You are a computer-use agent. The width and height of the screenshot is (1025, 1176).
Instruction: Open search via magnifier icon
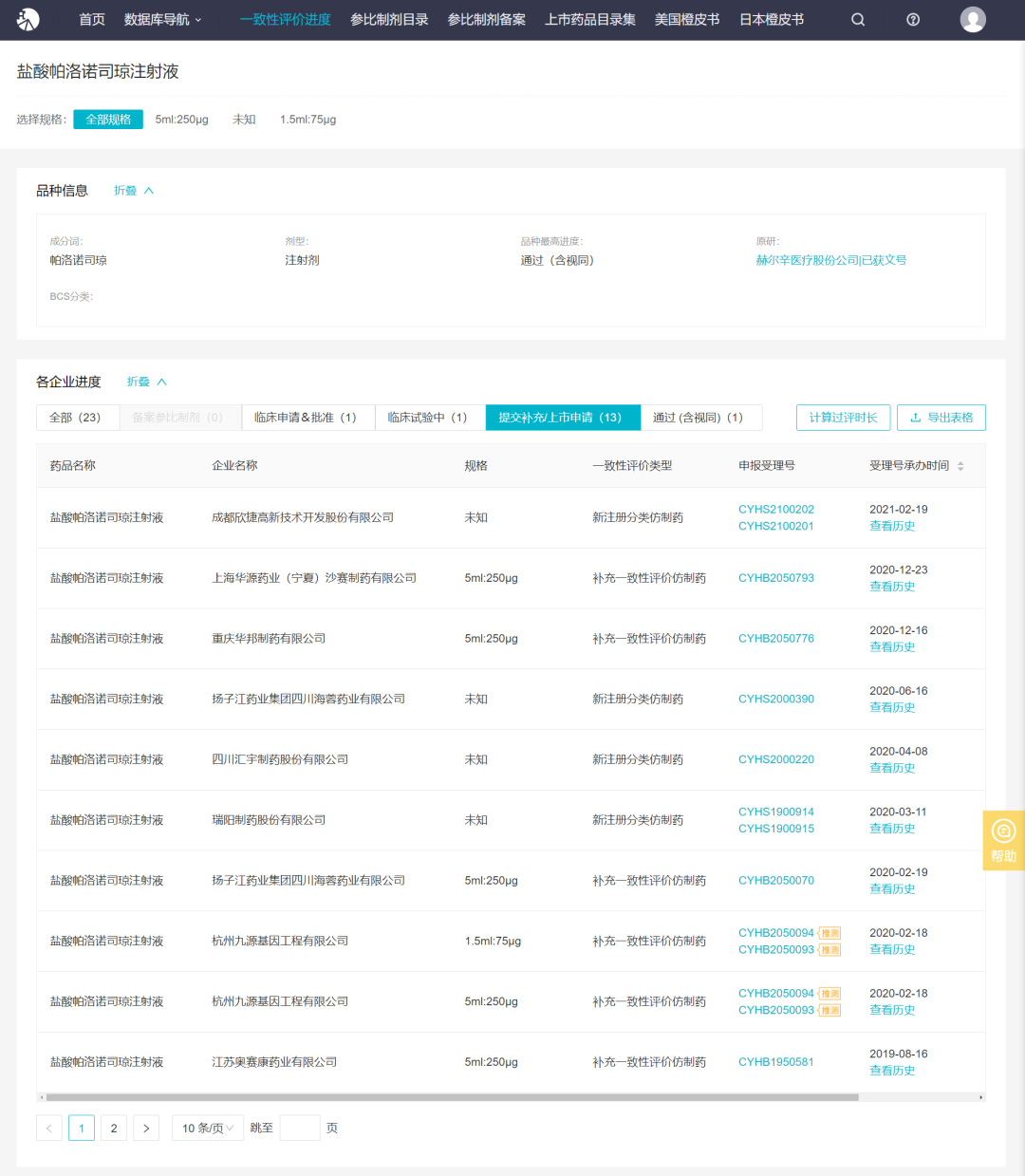[x=858, y=20]
